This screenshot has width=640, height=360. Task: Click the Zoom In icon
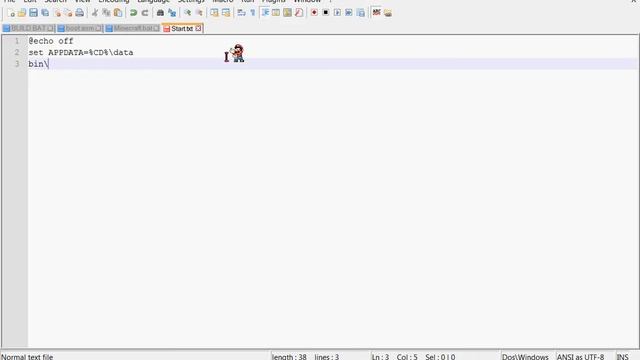coord(187,13)
